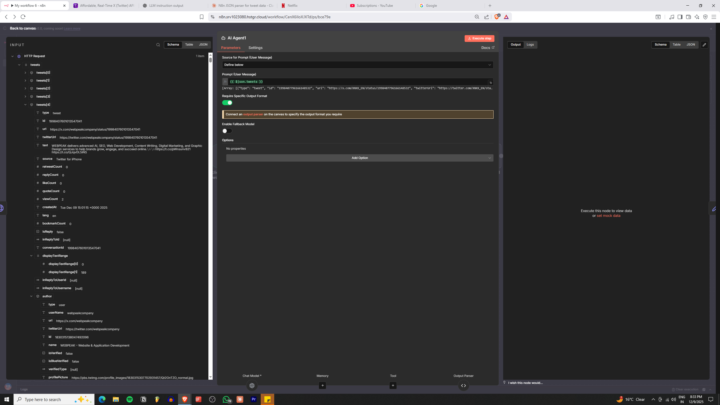Expand the tweets[0] item
Viewport: 720px width, 405px height.
[25, 73]
